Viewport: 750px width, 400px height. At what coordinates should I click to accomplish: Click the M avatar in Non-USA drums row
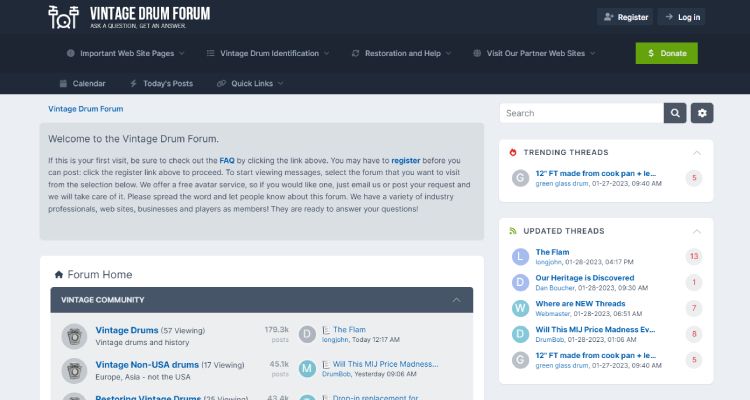[307, 369]
